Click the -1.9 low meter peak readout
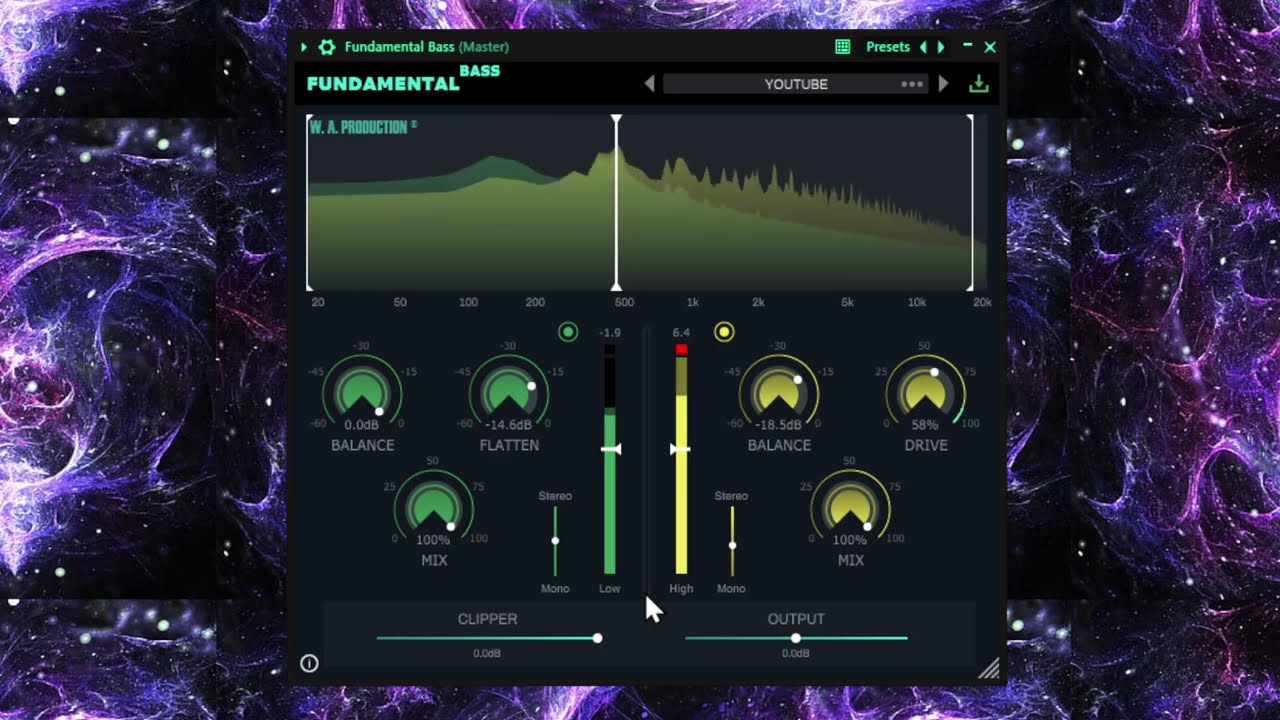The width and height of the screenshot is (1280, 720). [610, 332]
